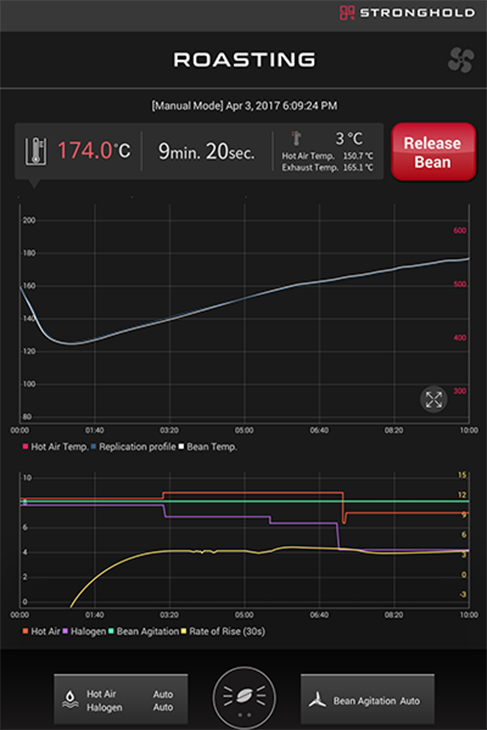Click the hot air droplet icon
This screenshot has height=730, width=487.
(70, 700)
